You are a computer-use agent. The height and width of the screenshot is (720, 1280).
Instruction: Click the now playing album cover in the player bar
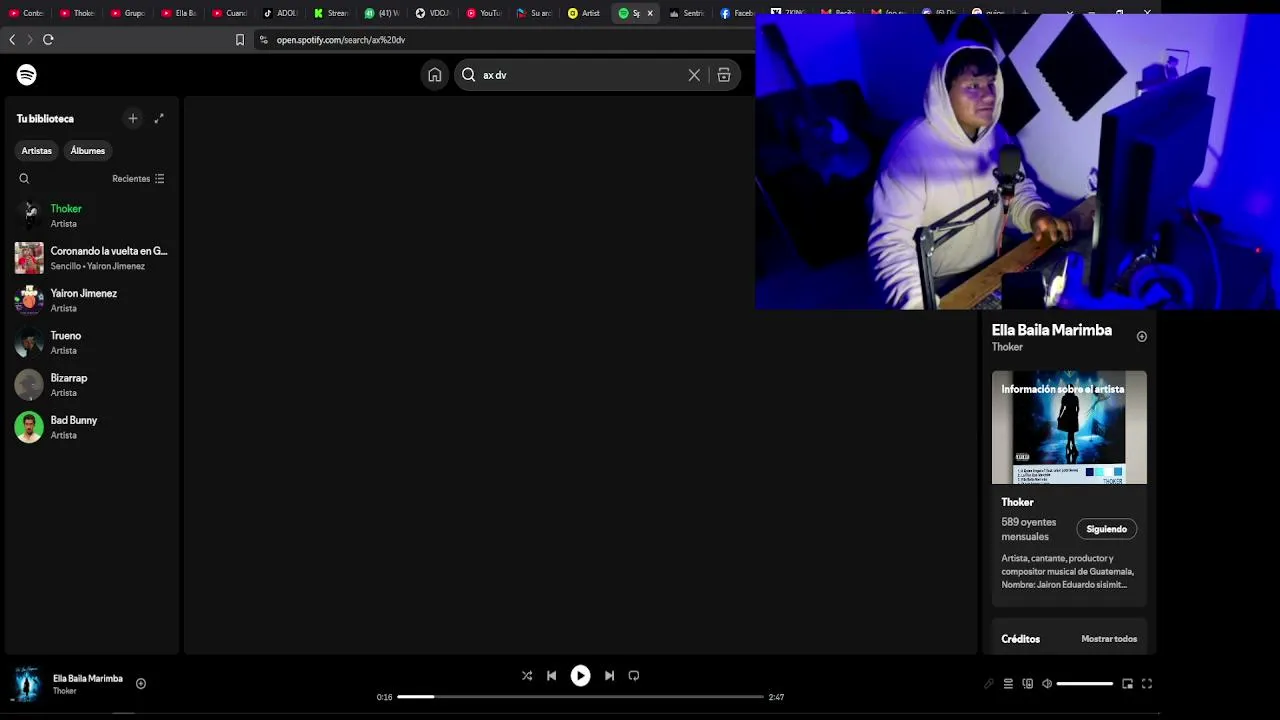(x=27, y=684)
